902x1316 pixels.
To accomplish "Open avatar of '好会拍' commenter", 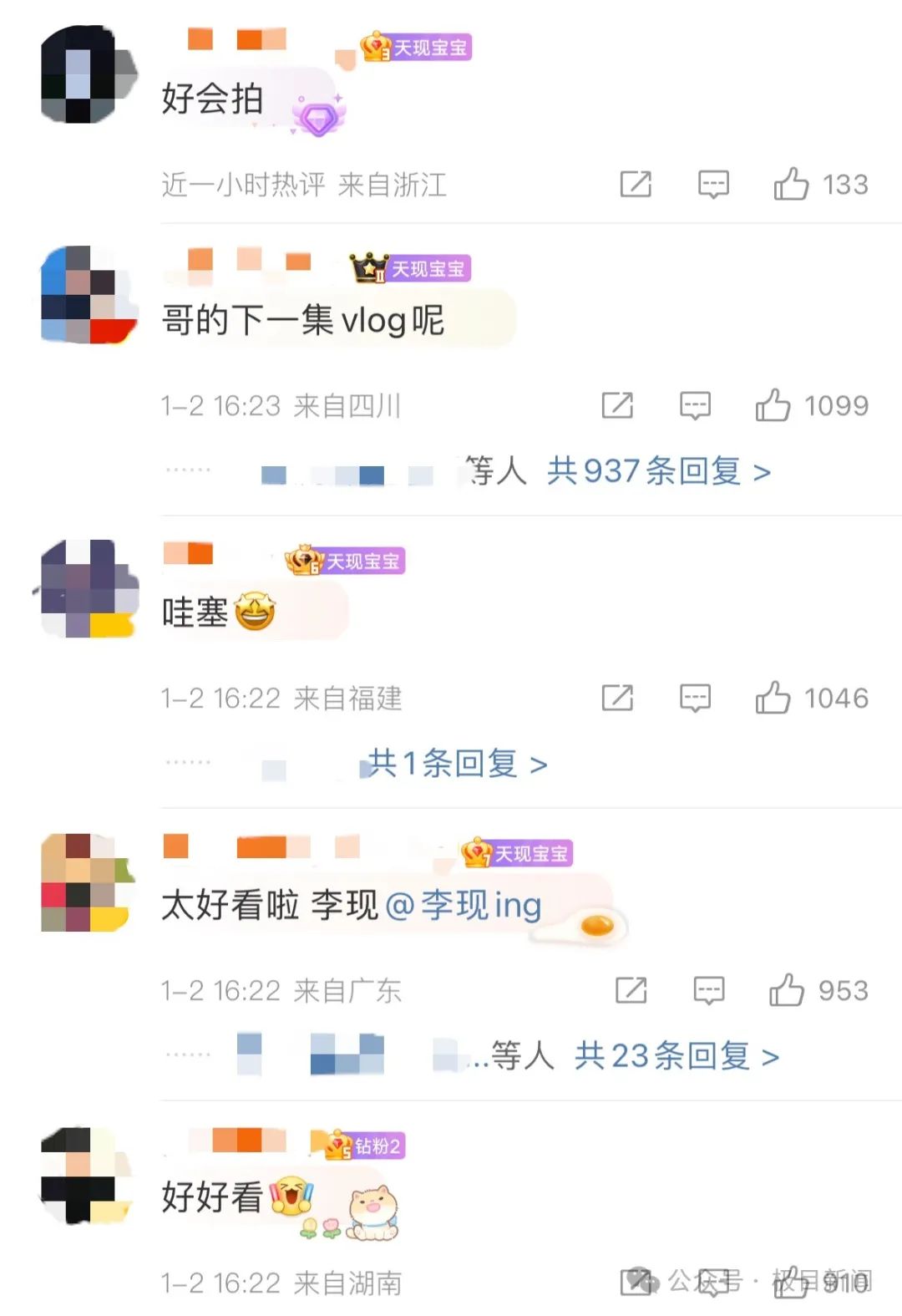I will click(89, 74).
